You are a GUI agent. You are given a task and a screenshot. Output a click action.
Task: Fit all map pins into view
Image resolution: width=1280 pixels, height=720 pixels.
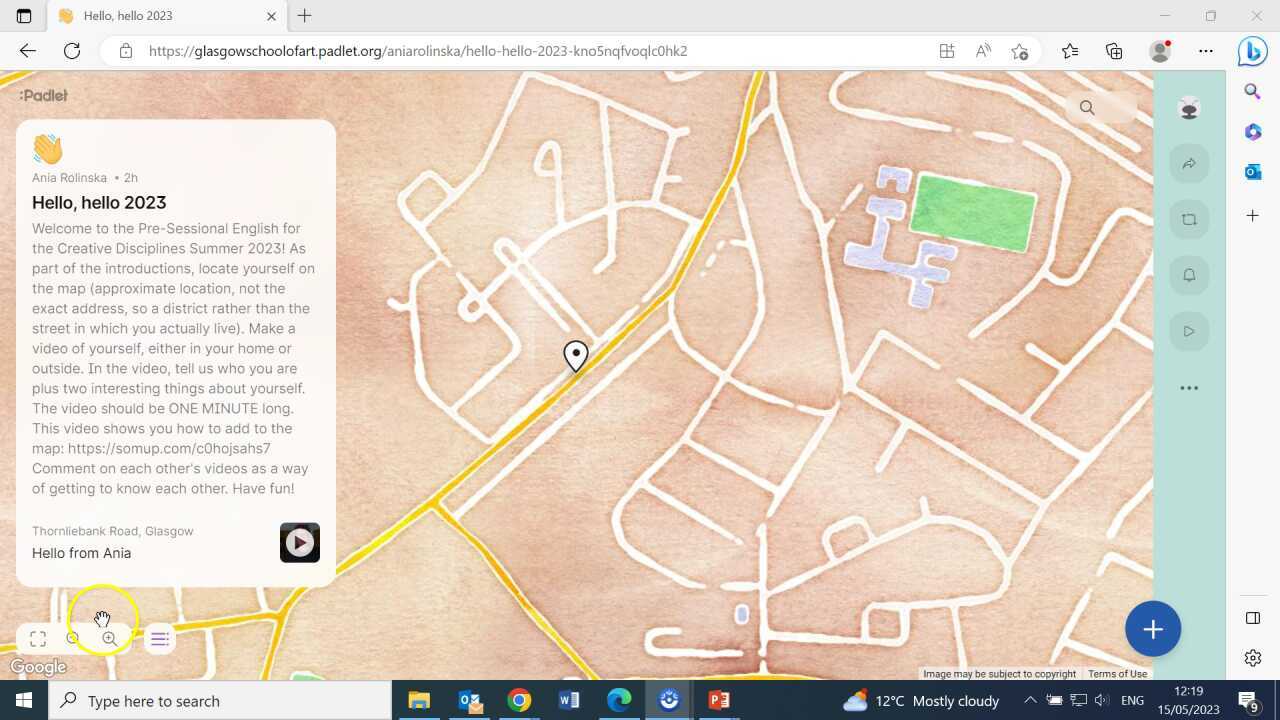pyautogui.click(x=38, y=638)
